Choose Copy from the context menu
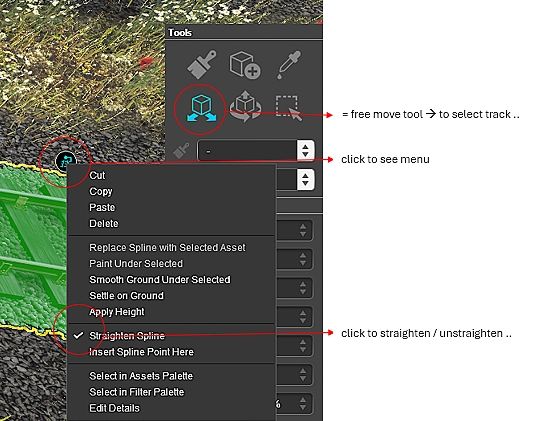This screenshot has width=533, height=421. [x=101, y=191]
